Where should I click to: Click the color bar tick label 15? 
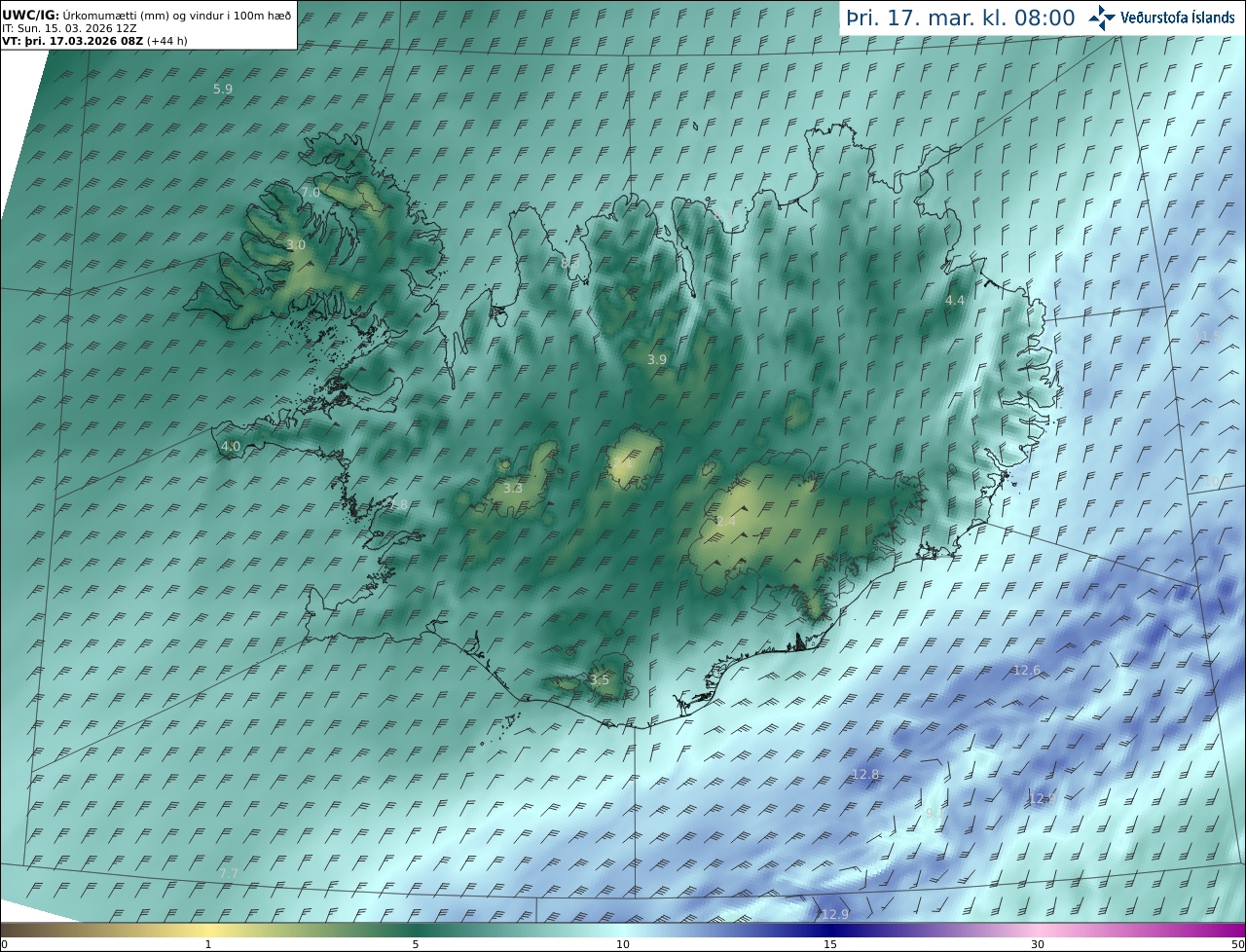(x=830, y=944)
